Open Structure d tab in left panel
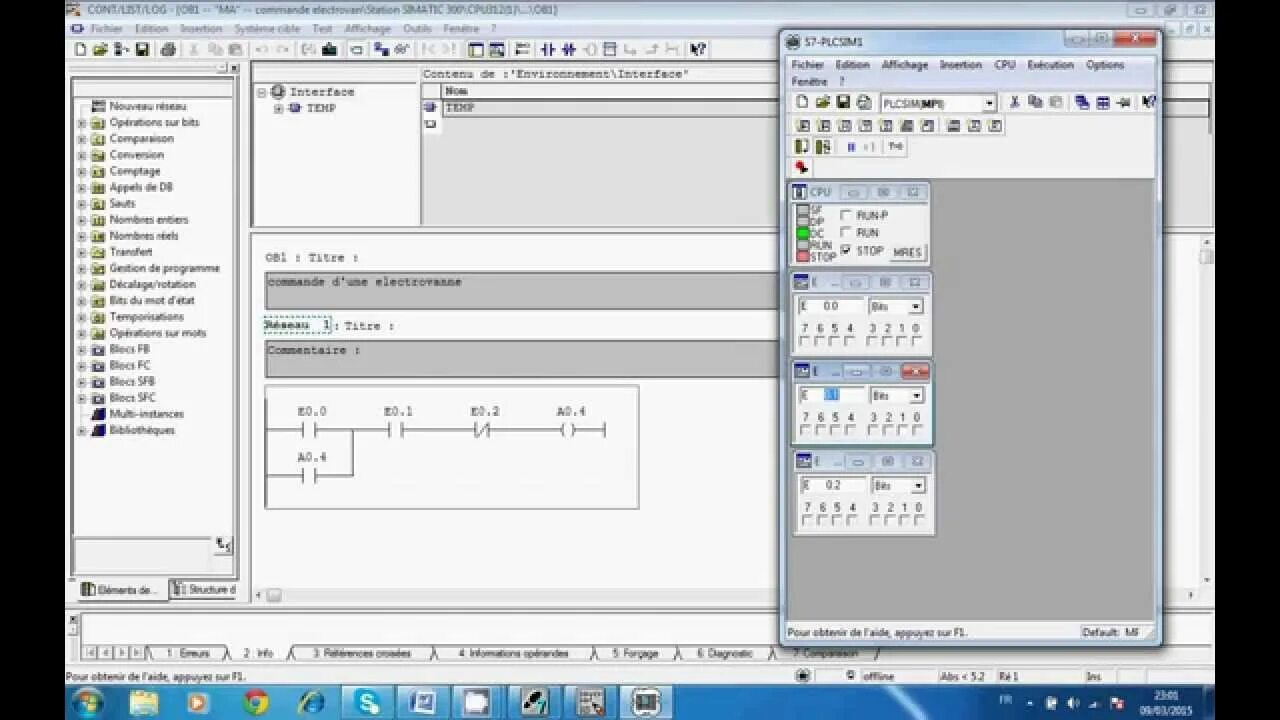The height and width of the screenshot is (720, 1280). coord(203,590)
